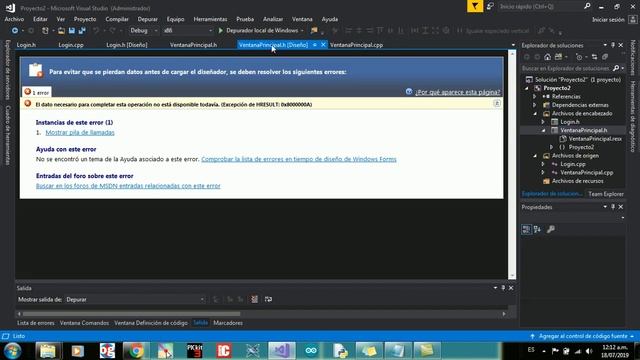The image size is (640, 360).
Task: Switch to Login.cpp document tab
Action: tap(71, 45)
